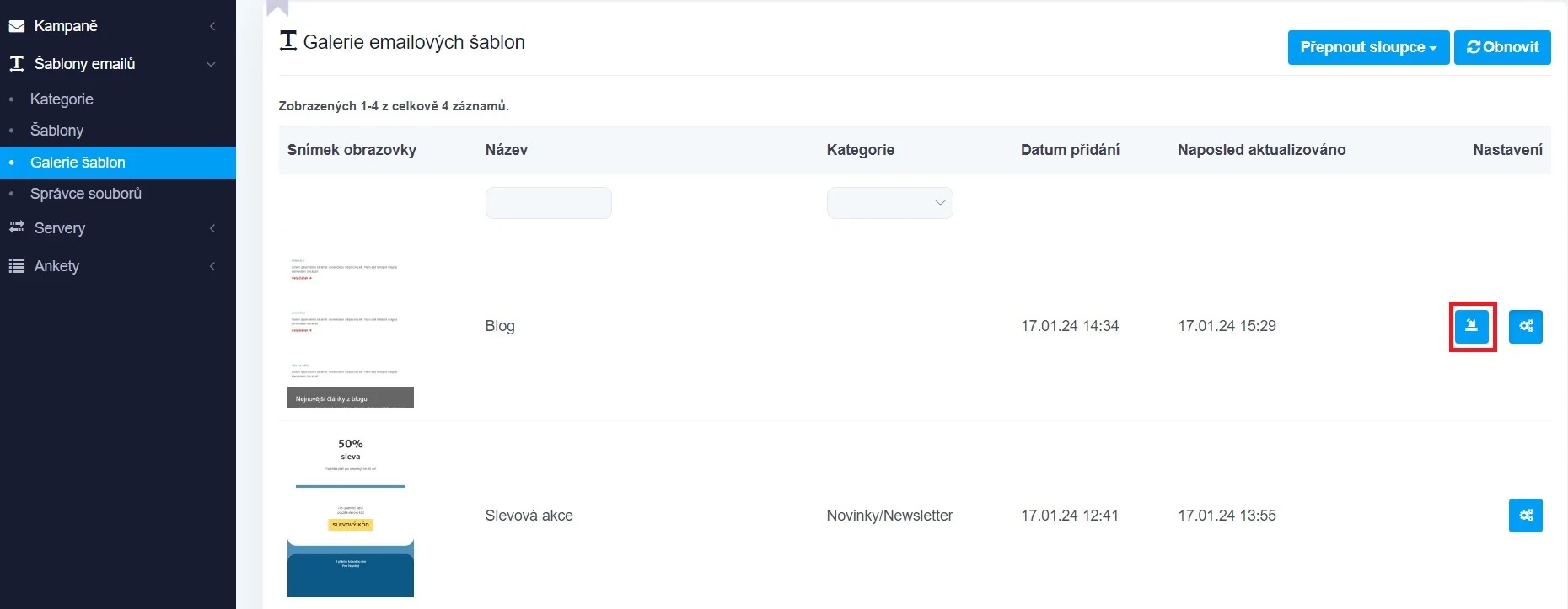
Task: Open Správce souborů in the sidebar
Action: coord(85,194)
